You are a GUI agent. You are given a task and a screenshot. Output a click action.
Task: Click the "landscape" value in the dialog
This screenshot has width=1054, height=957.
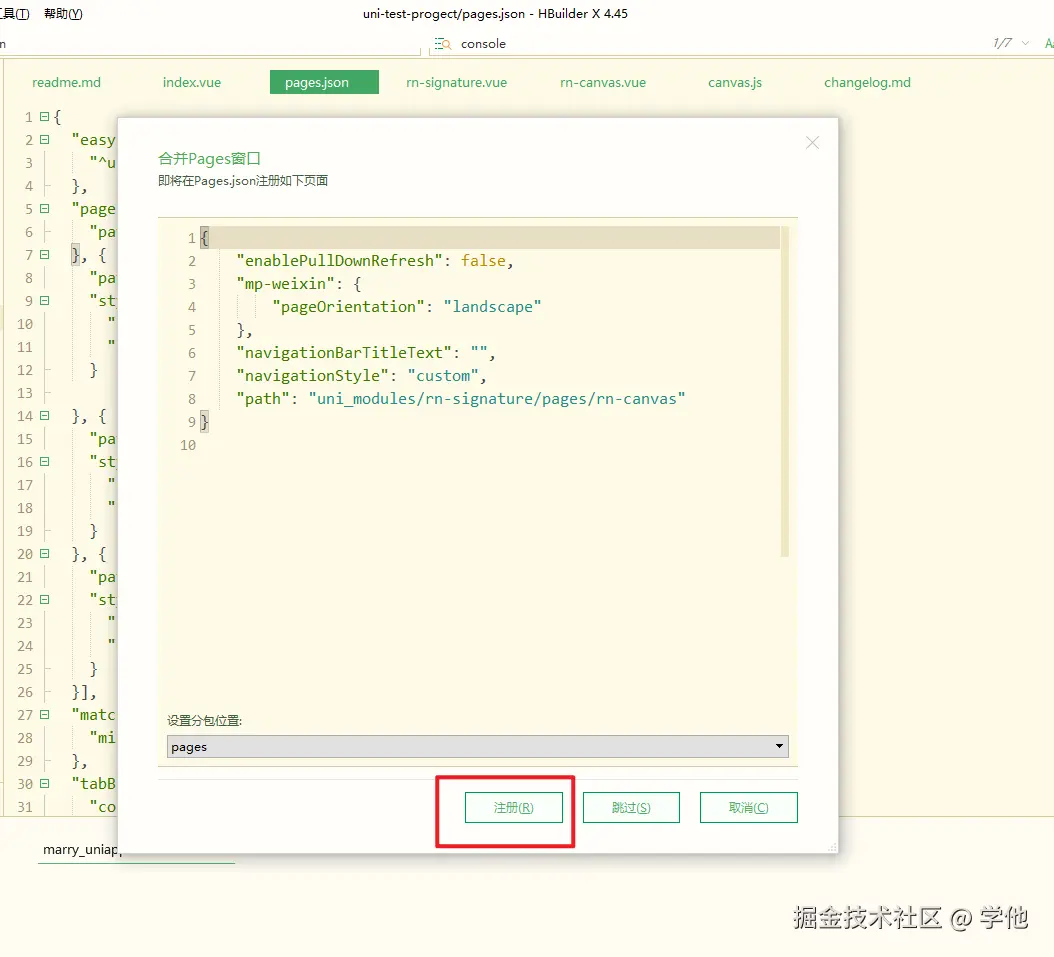click(x=492, y=307)
